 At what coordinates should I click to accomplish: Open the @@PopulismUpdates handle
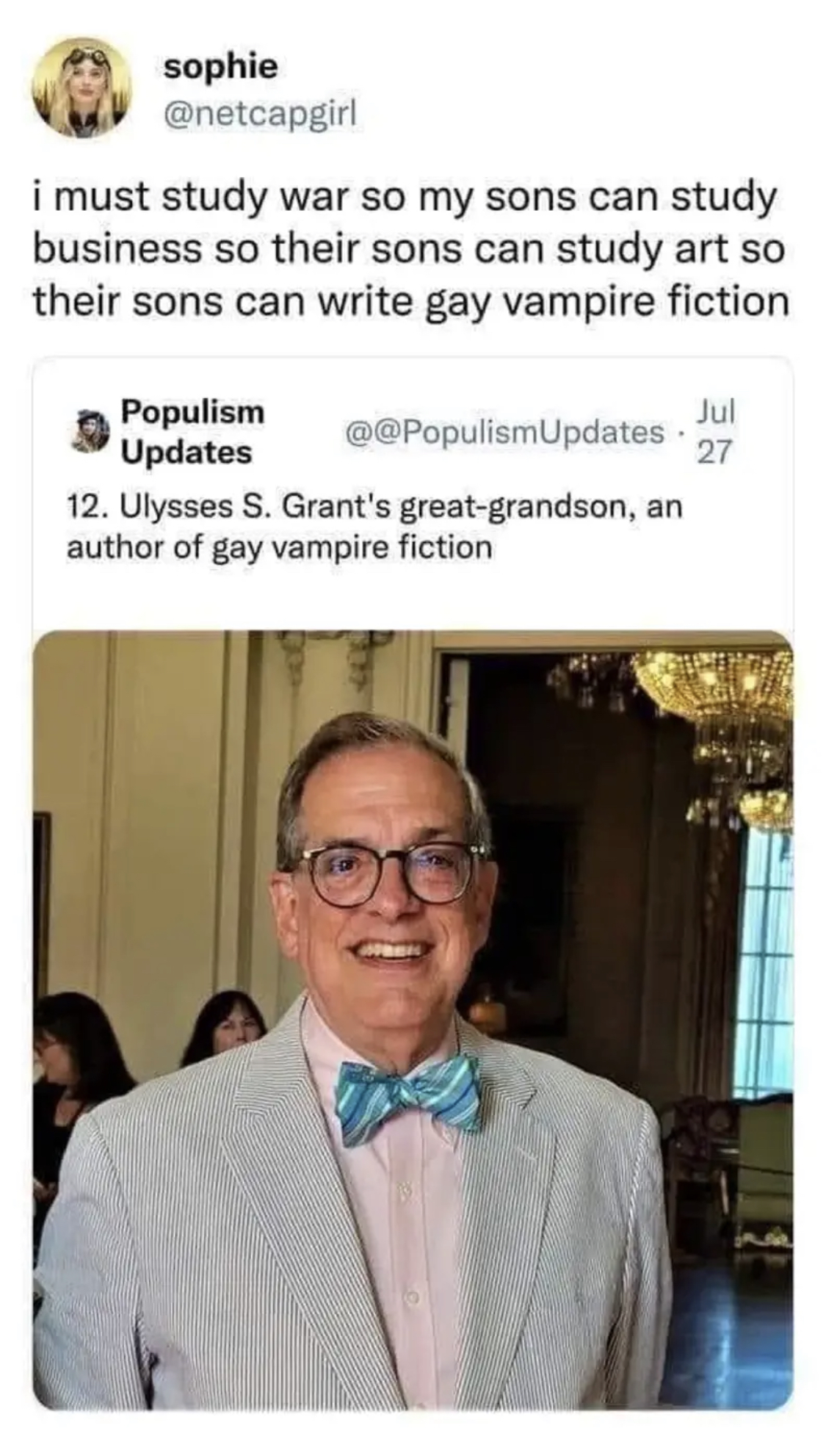502,432
